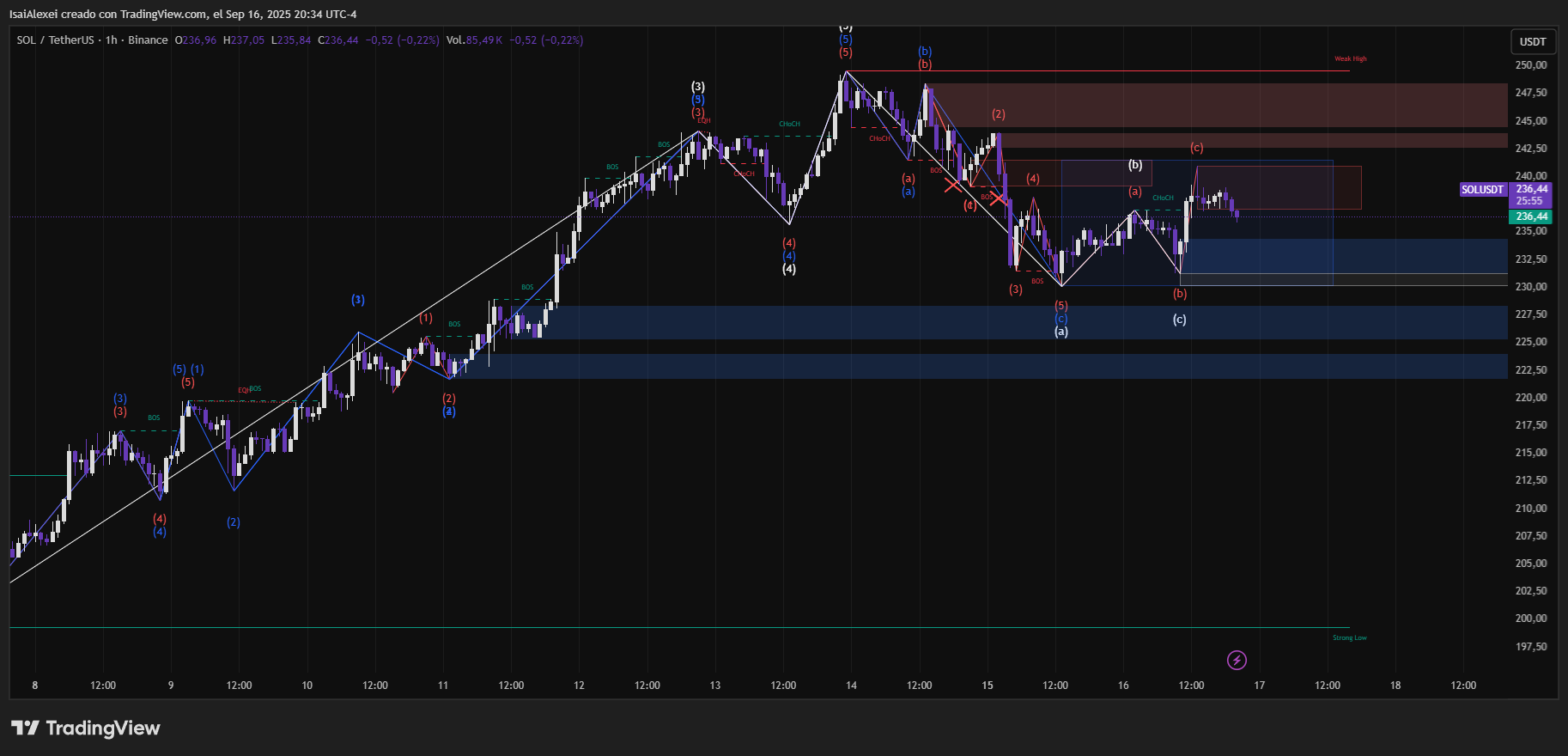Select the red Weak High label
Viewport: 1568px width, 756px height.
pos(1350,59)
